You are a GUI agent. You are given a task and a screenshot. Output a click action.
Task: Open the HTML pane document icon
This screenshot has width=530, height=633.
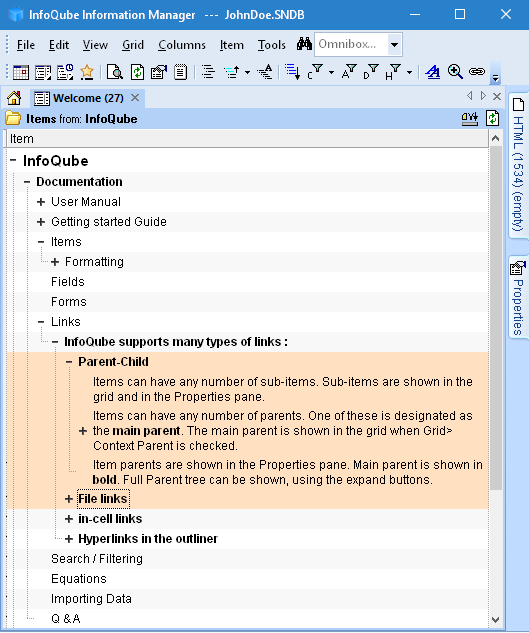(x=518, y=105)
